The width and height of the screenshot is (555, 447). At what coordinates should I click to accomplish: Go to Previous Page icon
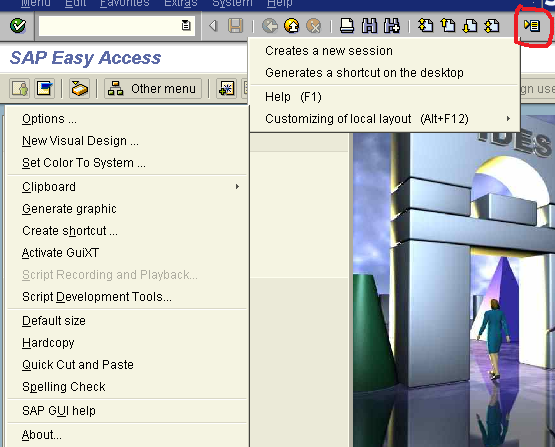(448, 25)
